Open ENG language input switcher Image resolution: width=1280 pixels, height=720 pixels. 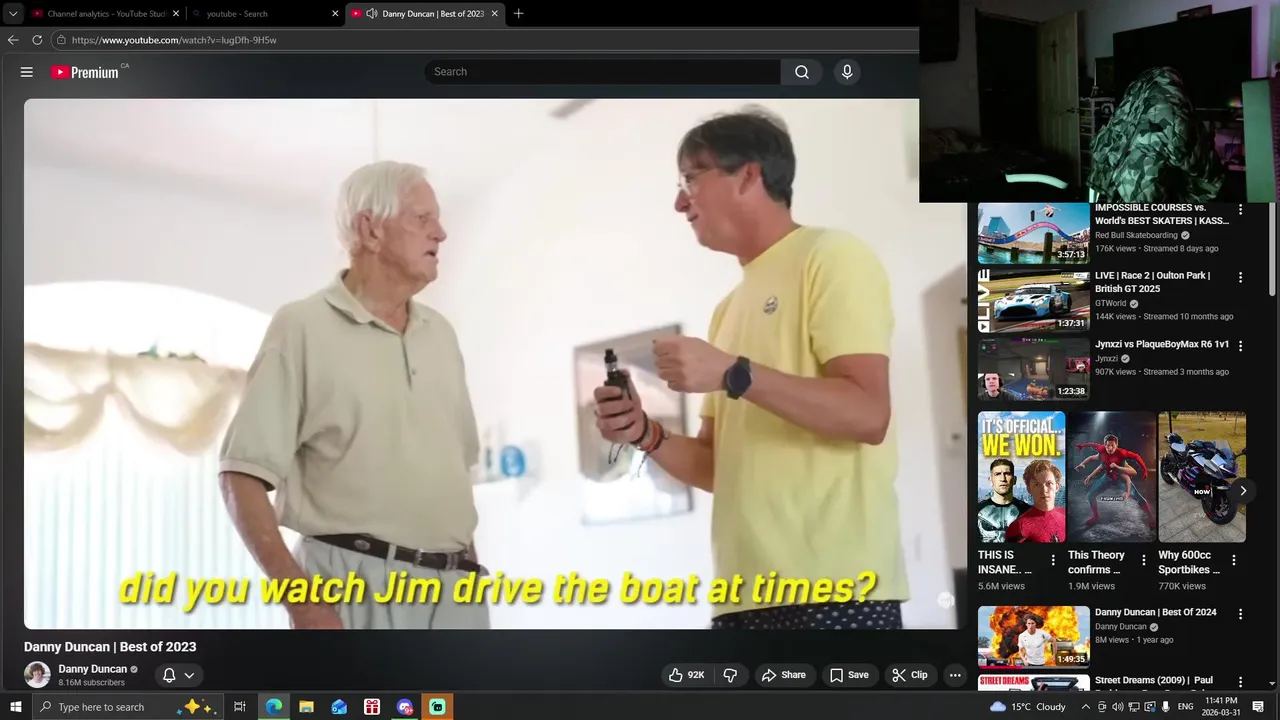point(1186,707)
